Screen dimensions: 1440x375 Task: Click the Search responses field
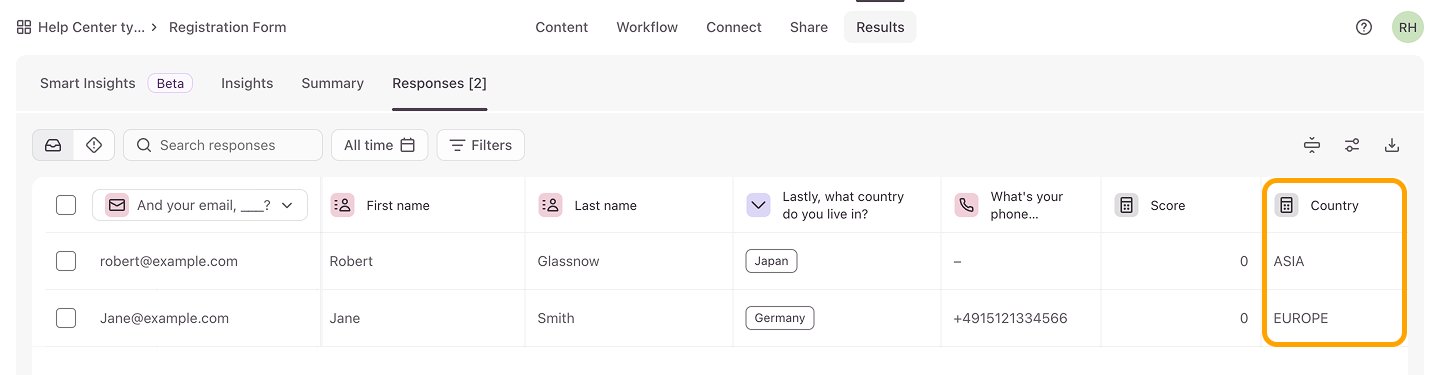223,145
